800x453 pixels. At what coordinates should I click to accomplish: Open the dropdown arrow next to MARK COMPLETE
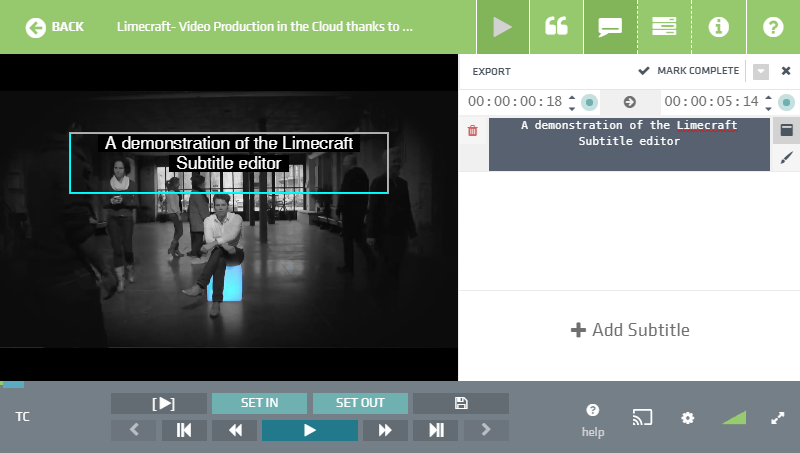click(761, 71)
